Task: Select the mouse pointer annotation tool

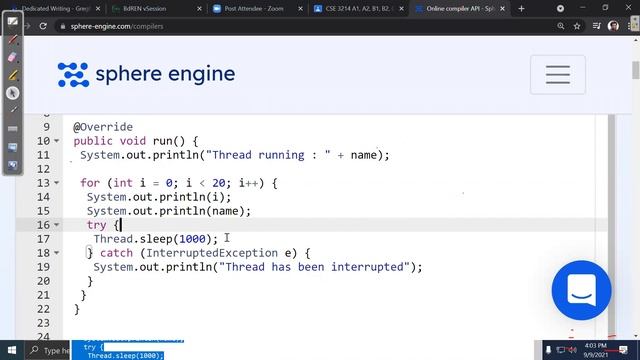Action: click(13, 93)
